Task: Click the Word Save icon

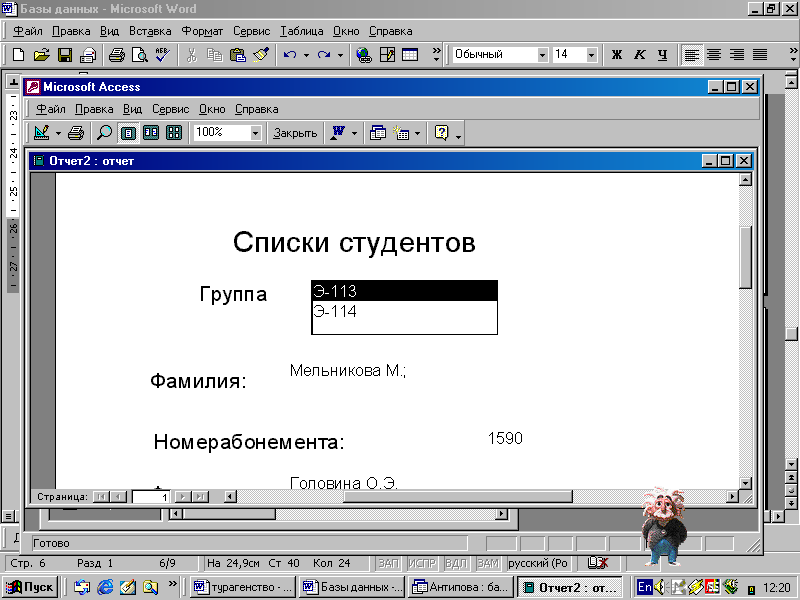Action: pos(64,55)
